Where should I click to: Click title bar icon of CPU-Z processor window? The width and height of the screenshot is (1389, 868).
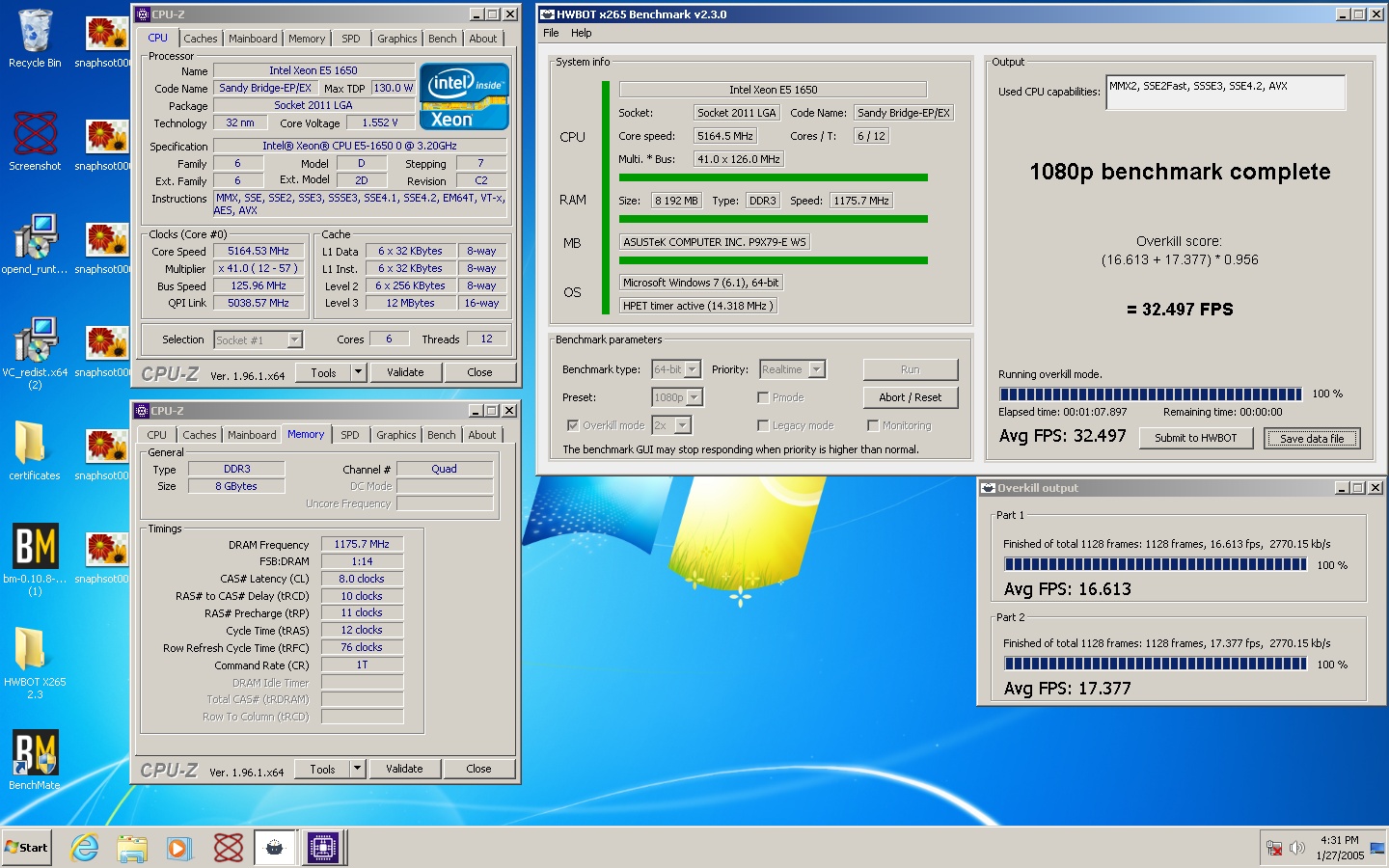tap(143, 14)
